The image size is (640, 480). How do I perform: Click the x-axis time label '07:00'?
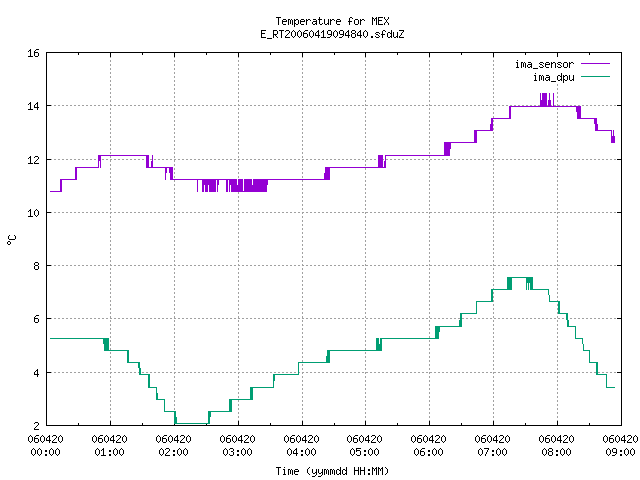(x=493, y=452)
